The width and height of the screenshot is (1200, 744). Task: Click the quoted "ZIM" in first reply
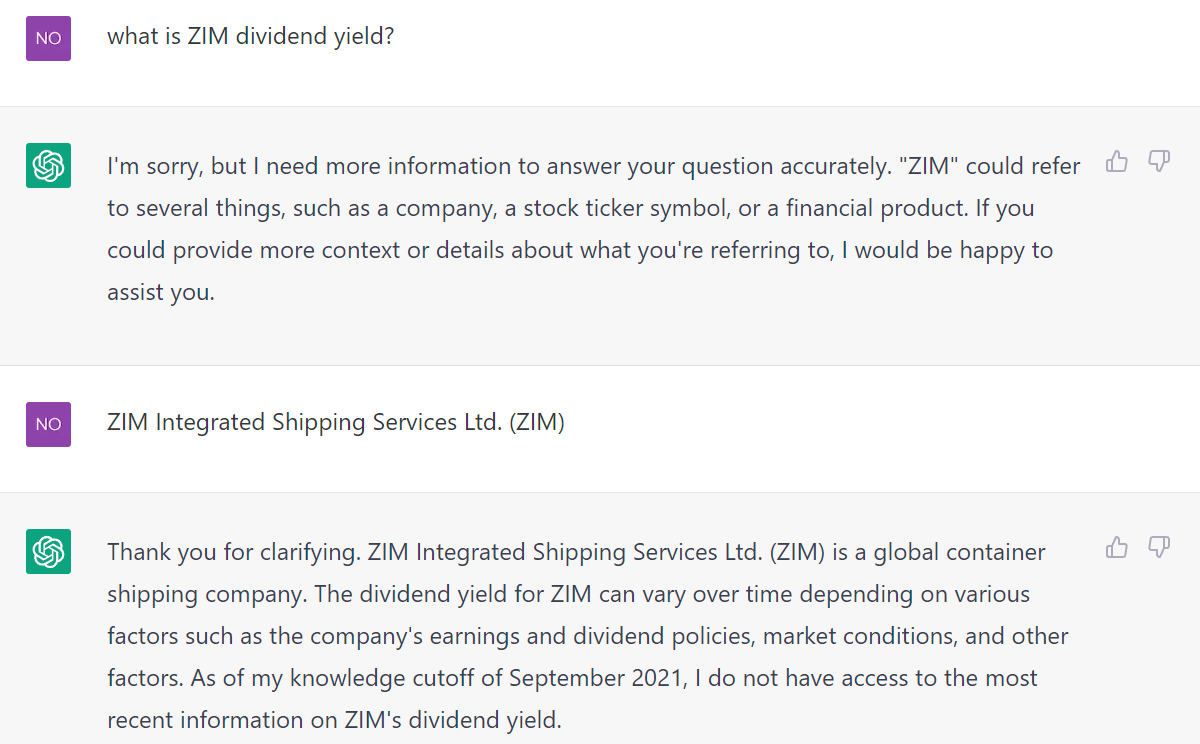(x=927, y=166)
